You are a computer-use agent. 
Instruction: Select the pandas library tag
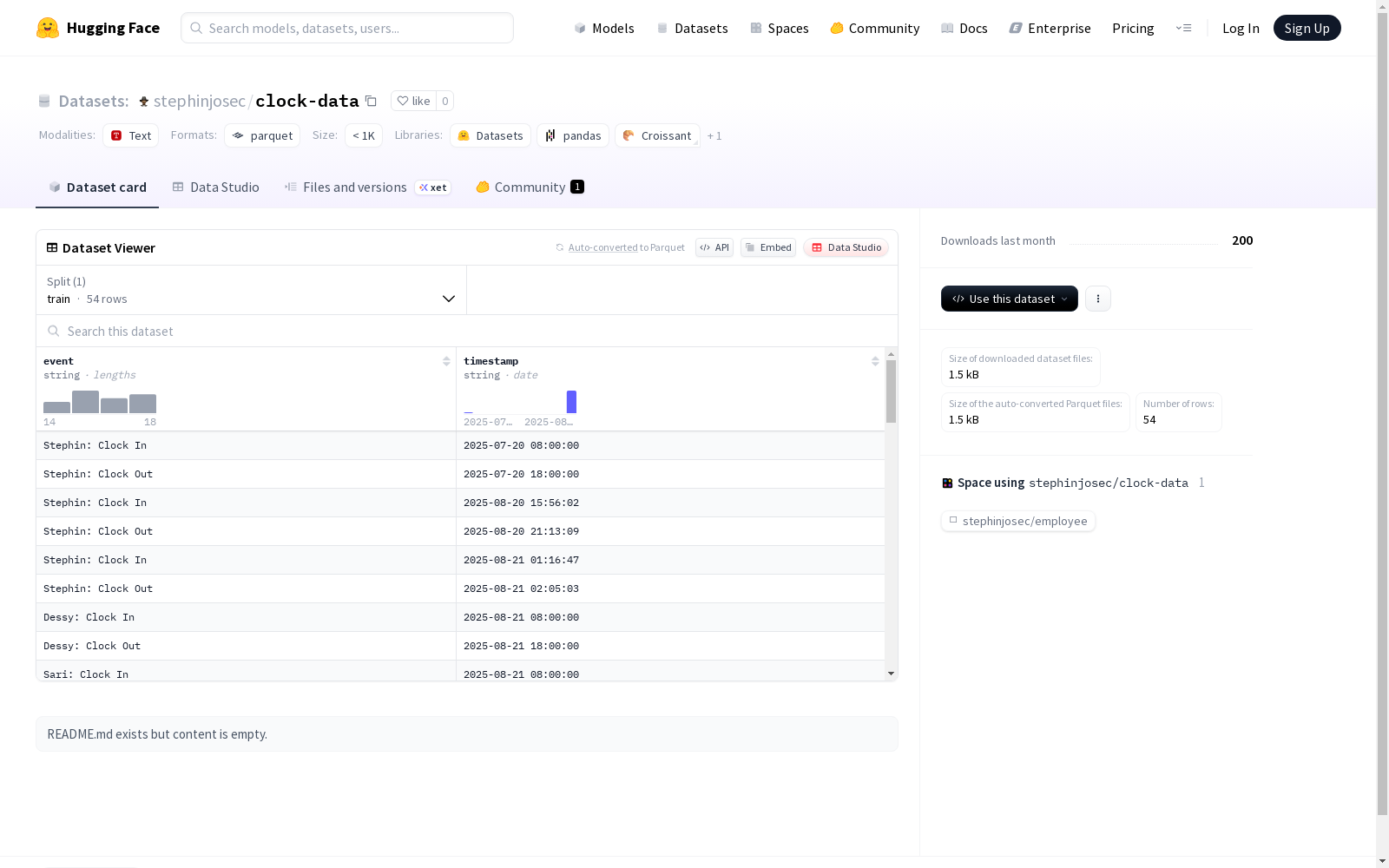coord(573,135)
